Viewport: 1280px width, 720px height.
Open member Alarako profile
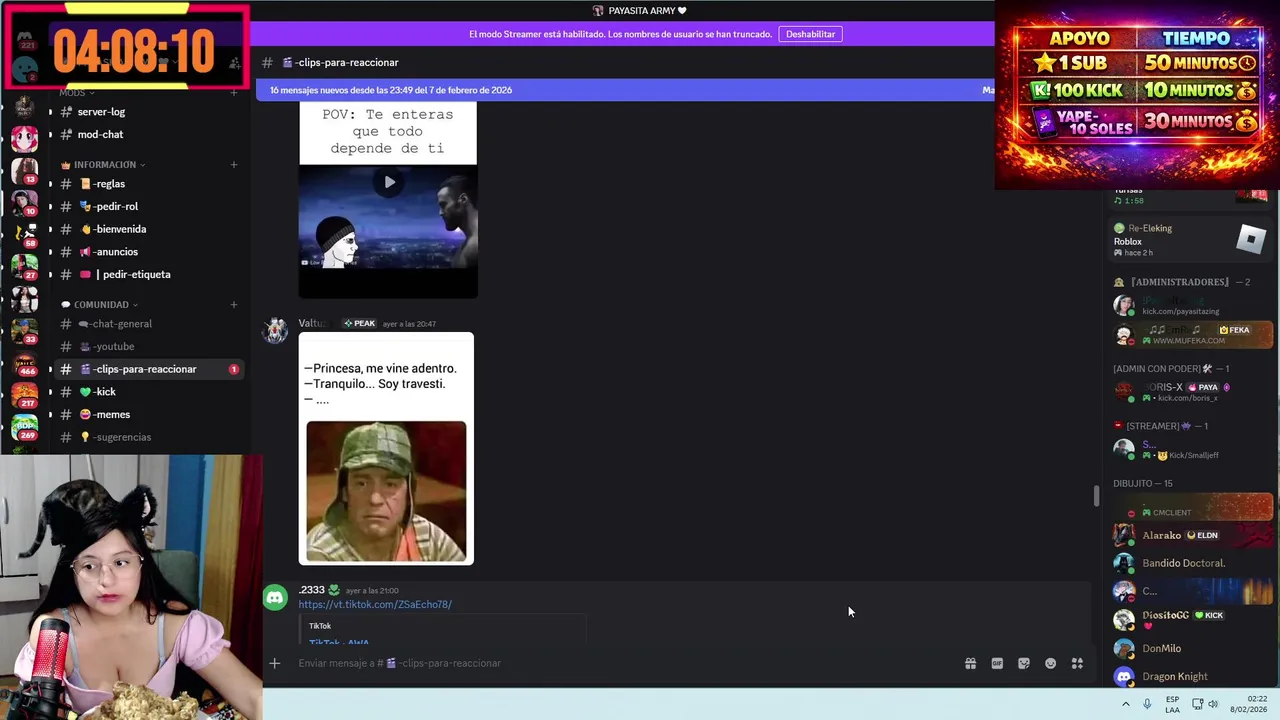pos(1190,535)
